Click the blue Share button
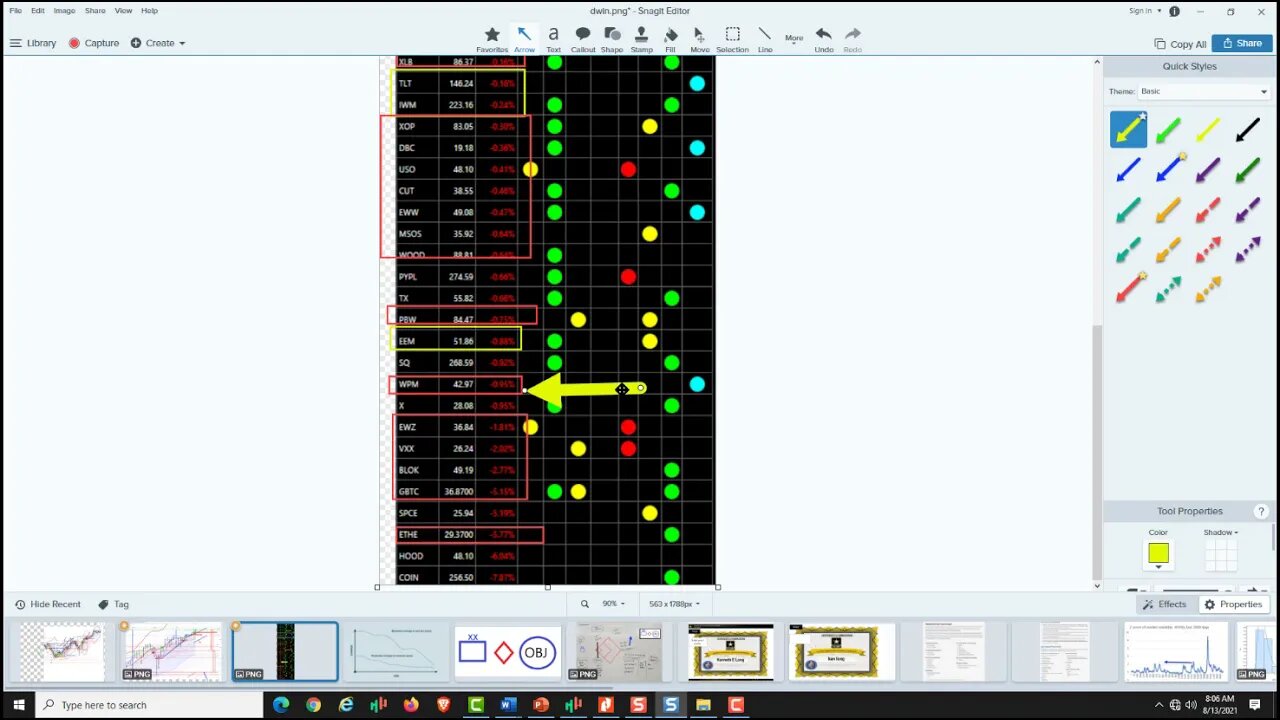The image size is (1280, 720). (1242, 43)
